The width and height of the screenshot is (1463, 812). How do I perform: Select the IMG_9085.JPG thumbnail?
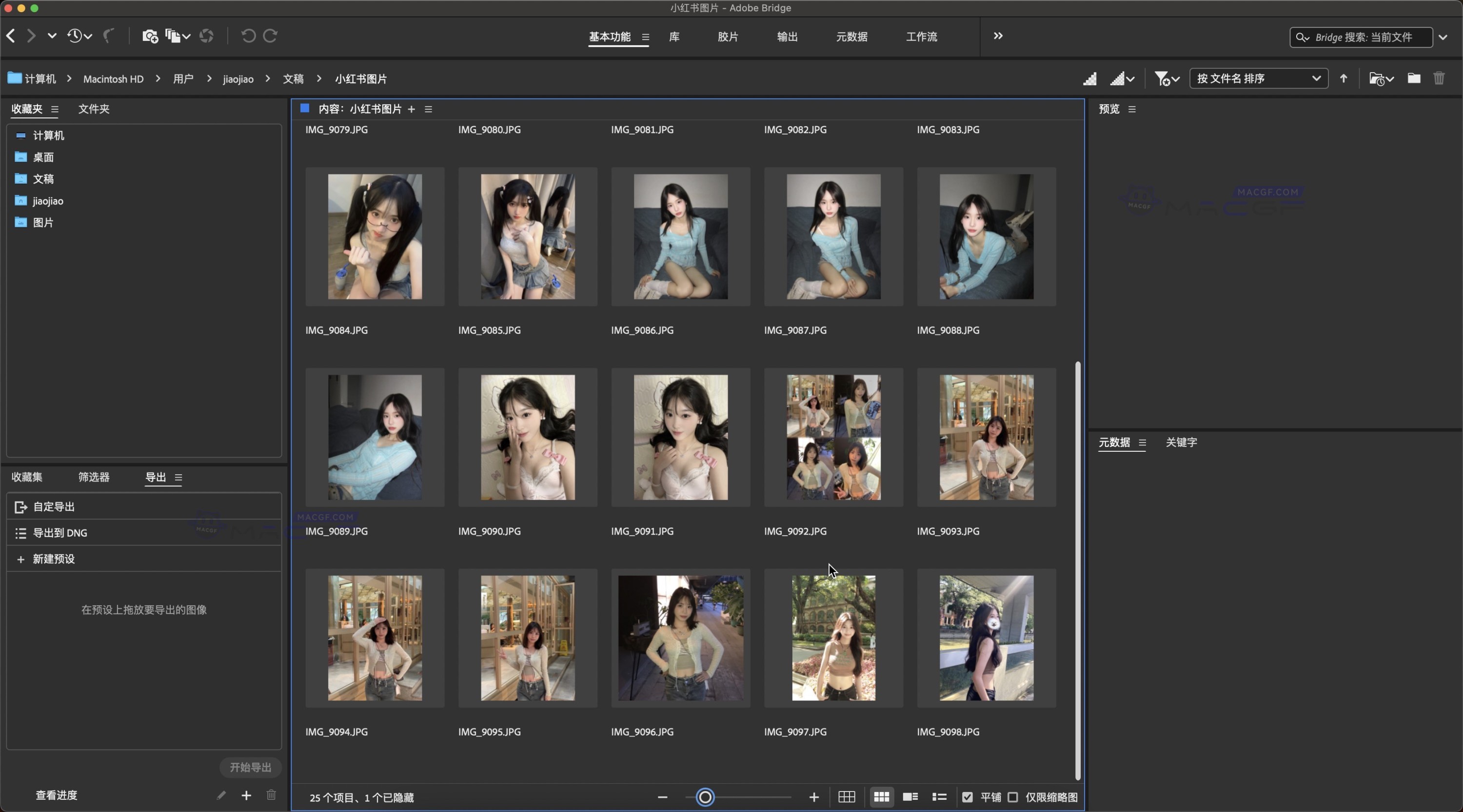(527, 236)
